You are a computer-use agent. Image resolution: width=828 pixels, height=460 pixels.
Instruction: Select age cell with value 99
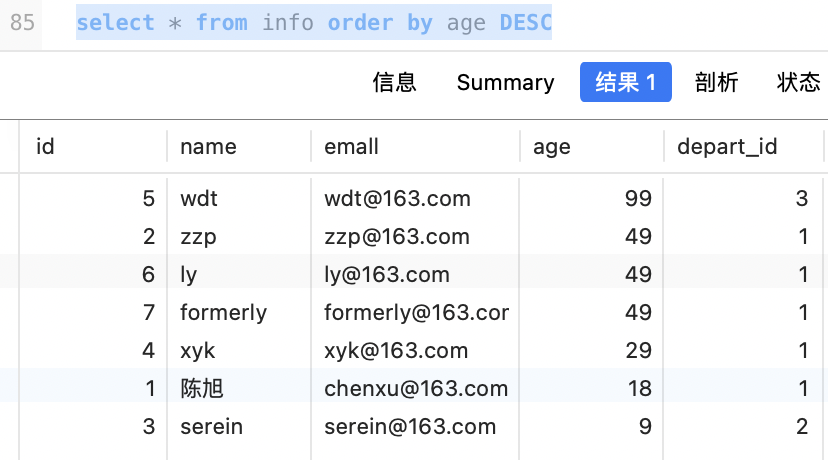pyautogui.click(x=637, y=199)
